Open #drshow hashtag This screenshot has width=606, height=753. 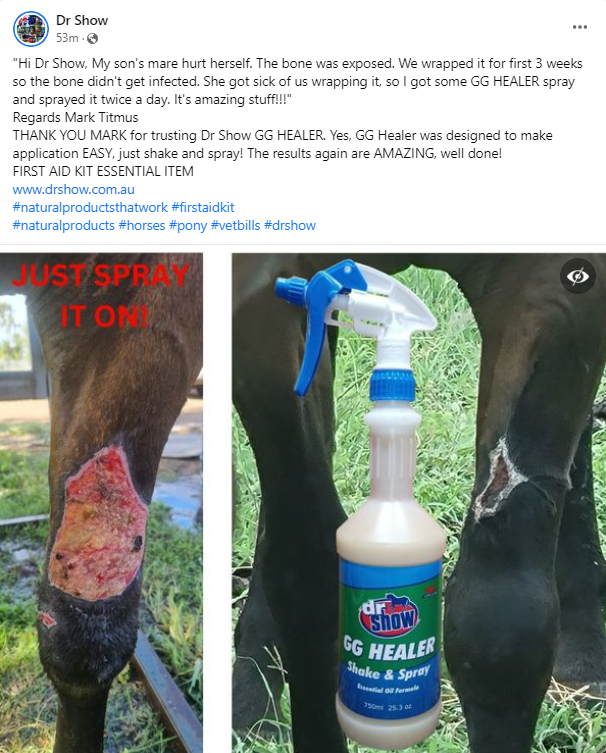290,225
